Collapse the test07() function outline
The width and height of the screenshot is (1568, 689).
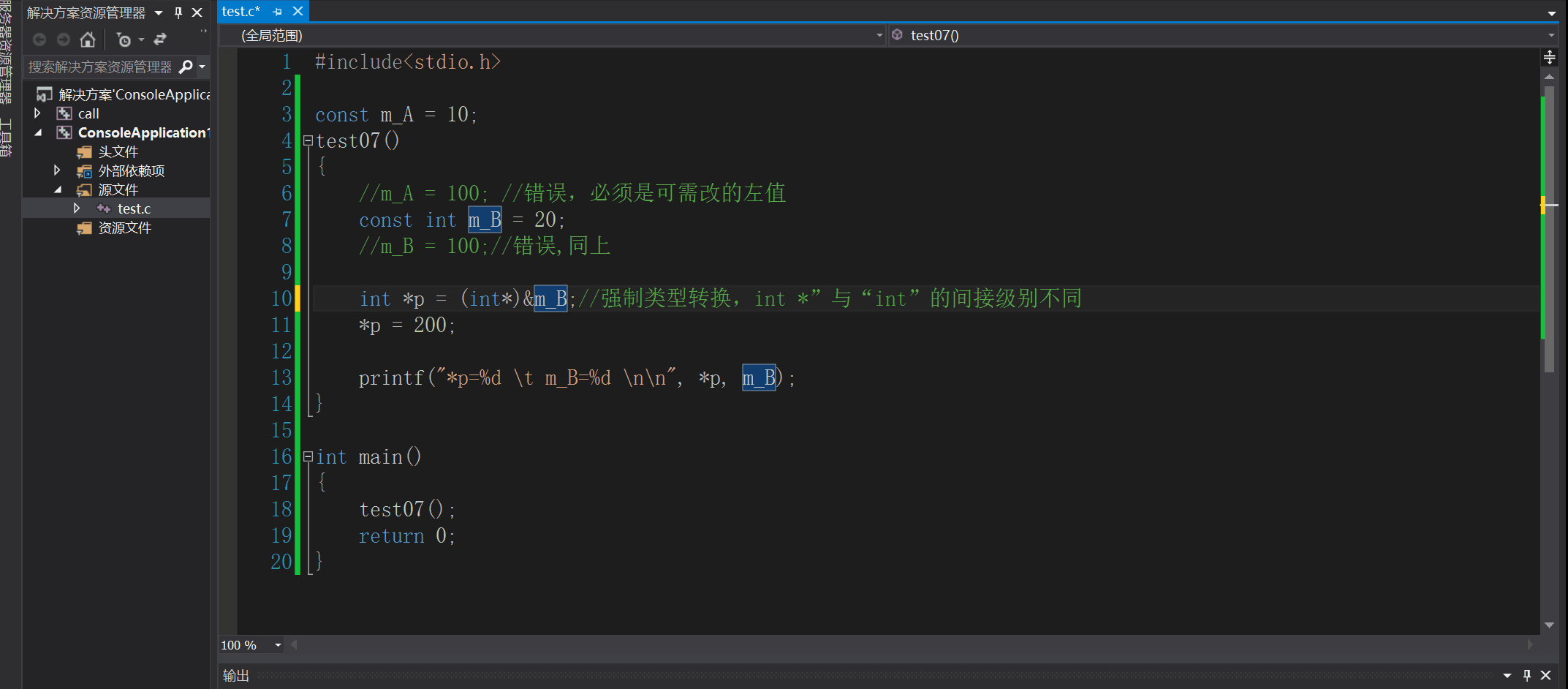click(308, 140)
